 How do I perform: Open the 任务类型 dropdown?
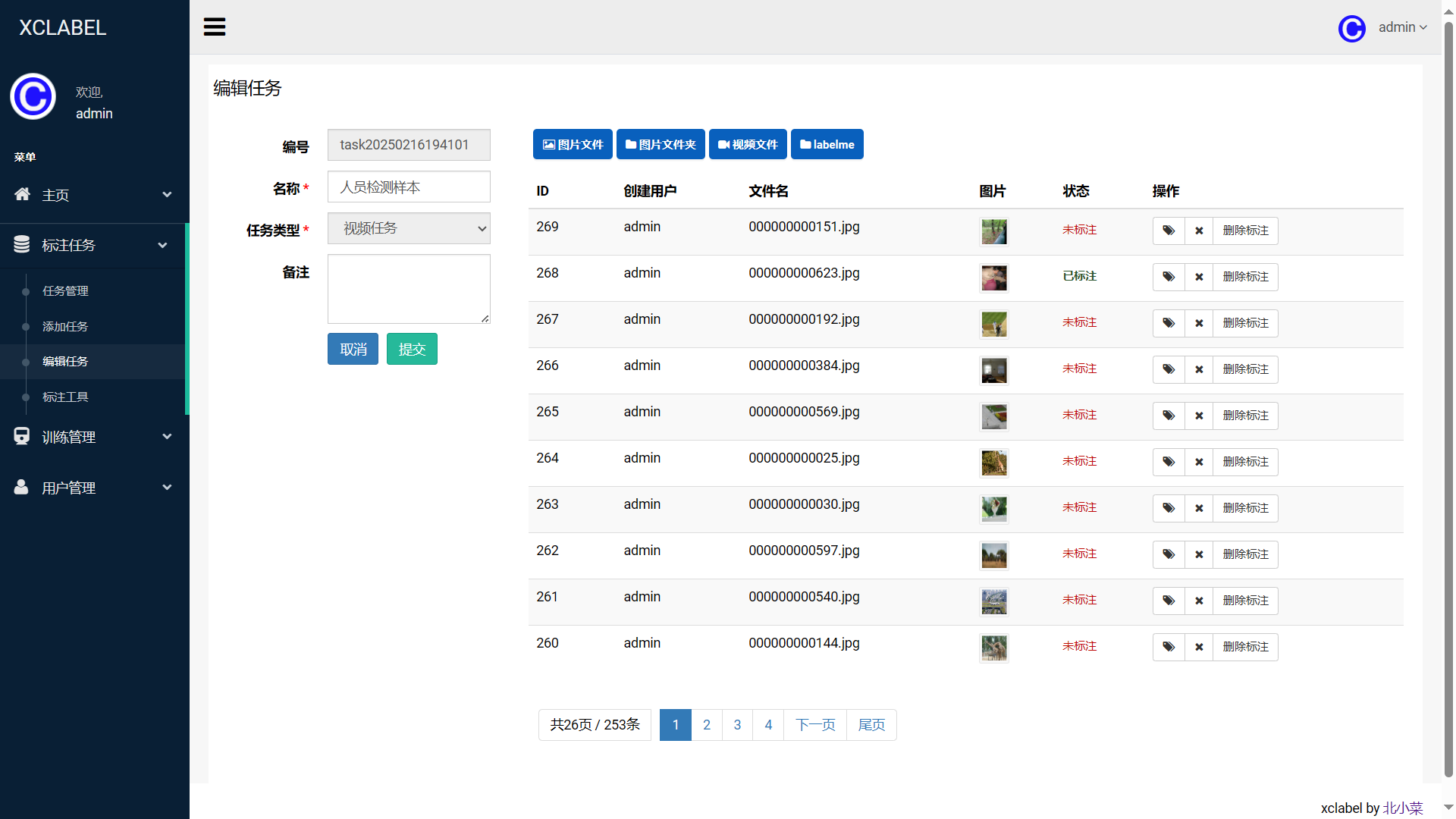tap(409, 228)
